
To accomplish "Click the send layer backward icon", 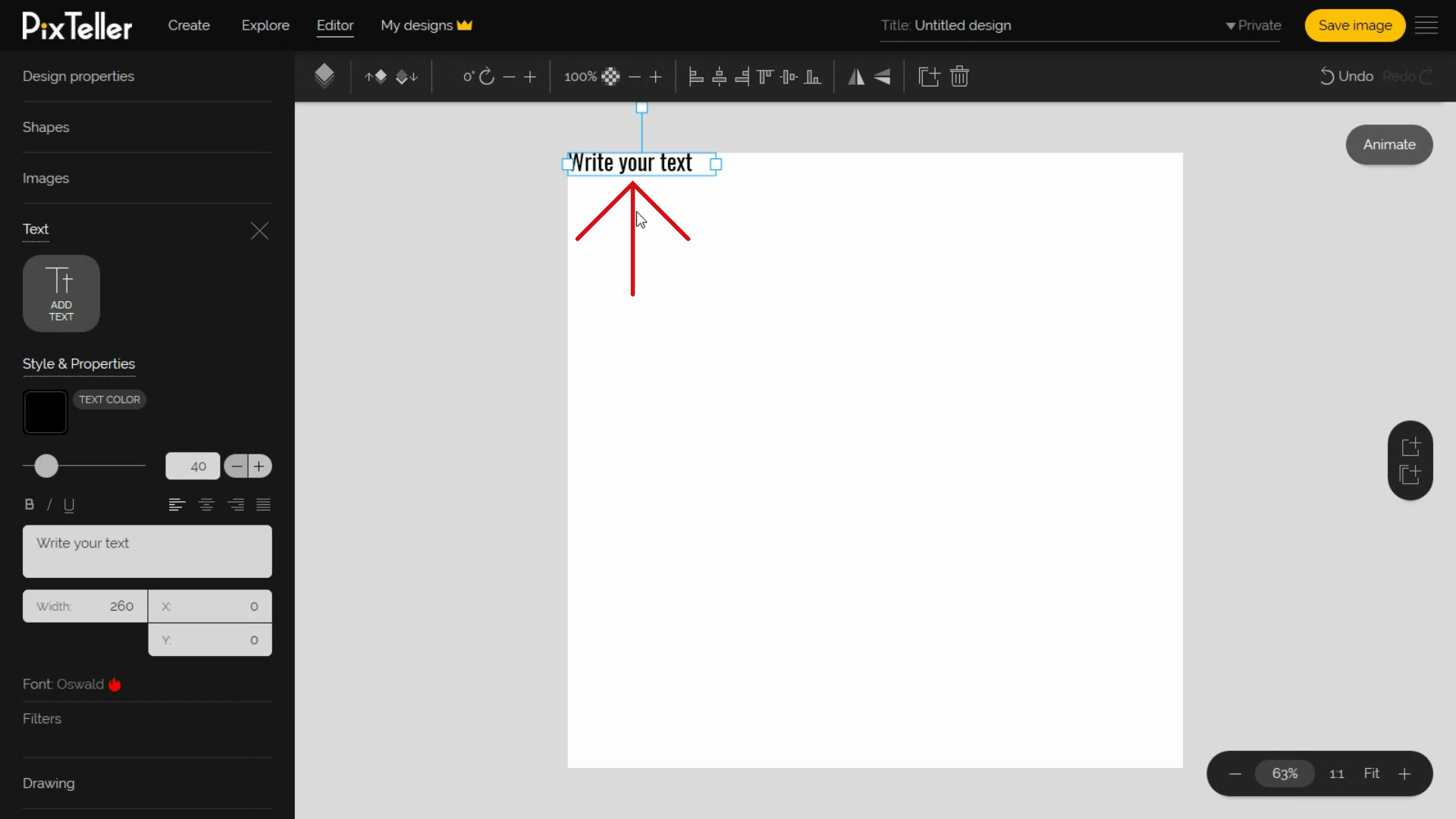I will [x=407, y=77].
